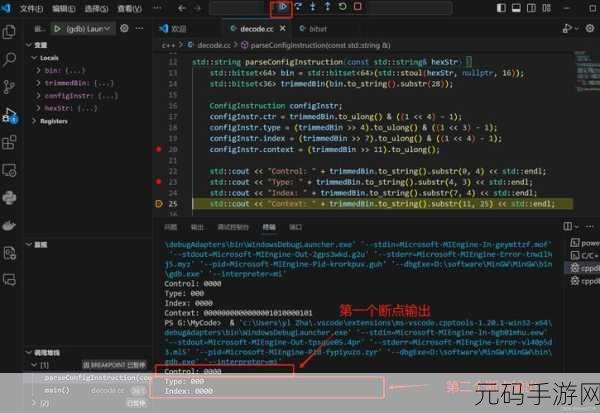Switch to the 端口 panel tab
This screenshot has width=600, height=413.
pyautogui.click(x=295, y=227)
